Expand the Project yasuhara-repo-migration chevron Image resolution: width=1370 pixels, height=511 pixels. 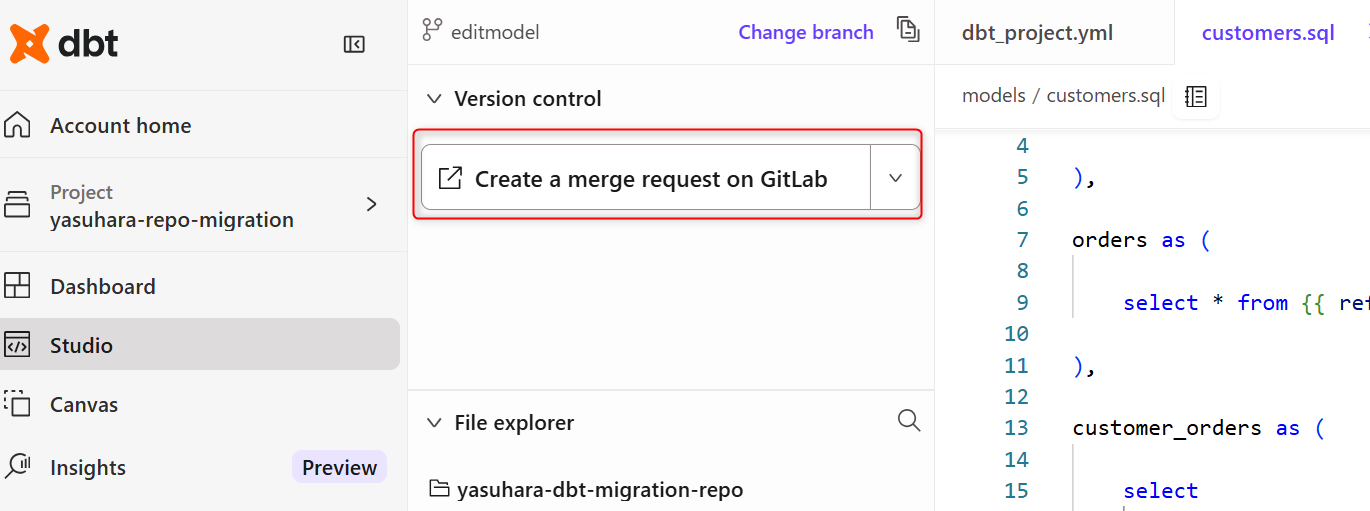tap(371, 205)
